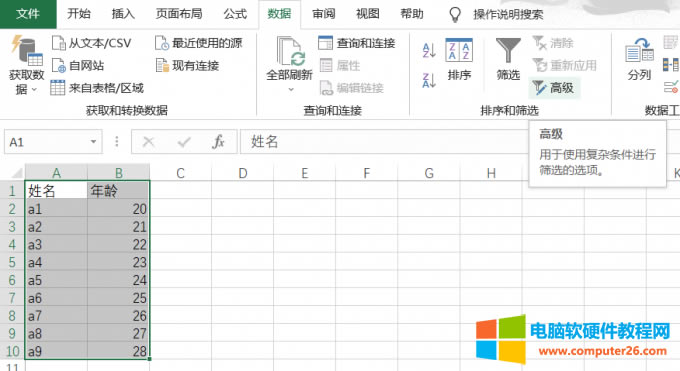This screenshot has width=680, height=371.
Task: Import data from web (自网站)
Action: point(78,66)
